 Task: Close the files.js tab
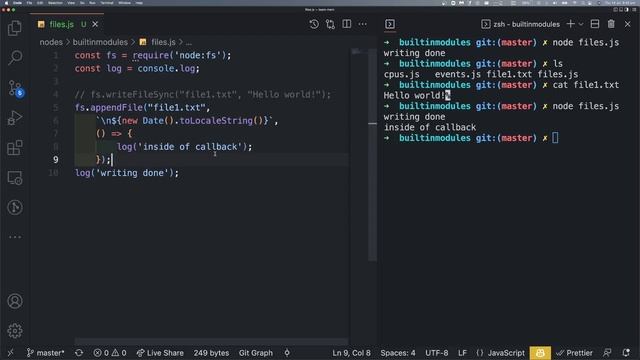tap(95, 24)
